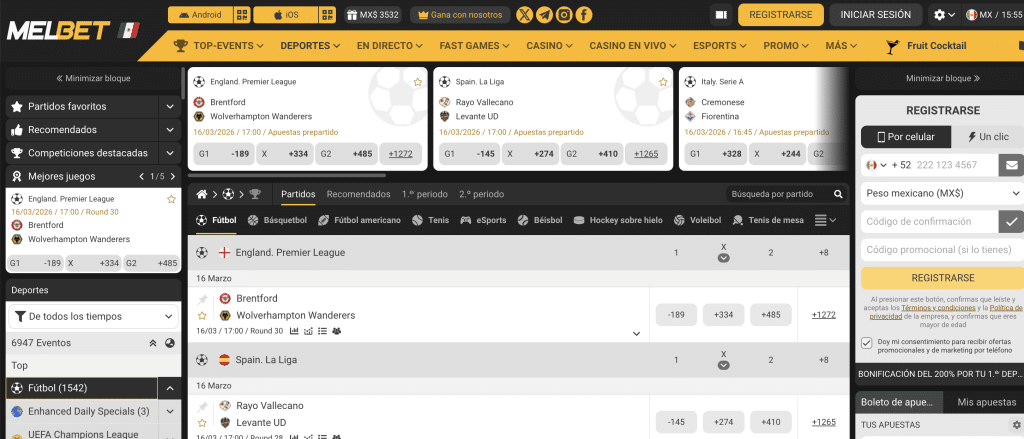Bet on Brentford odds -189 in list
This screenshot has width=1024, height=439.
(676, 315)
